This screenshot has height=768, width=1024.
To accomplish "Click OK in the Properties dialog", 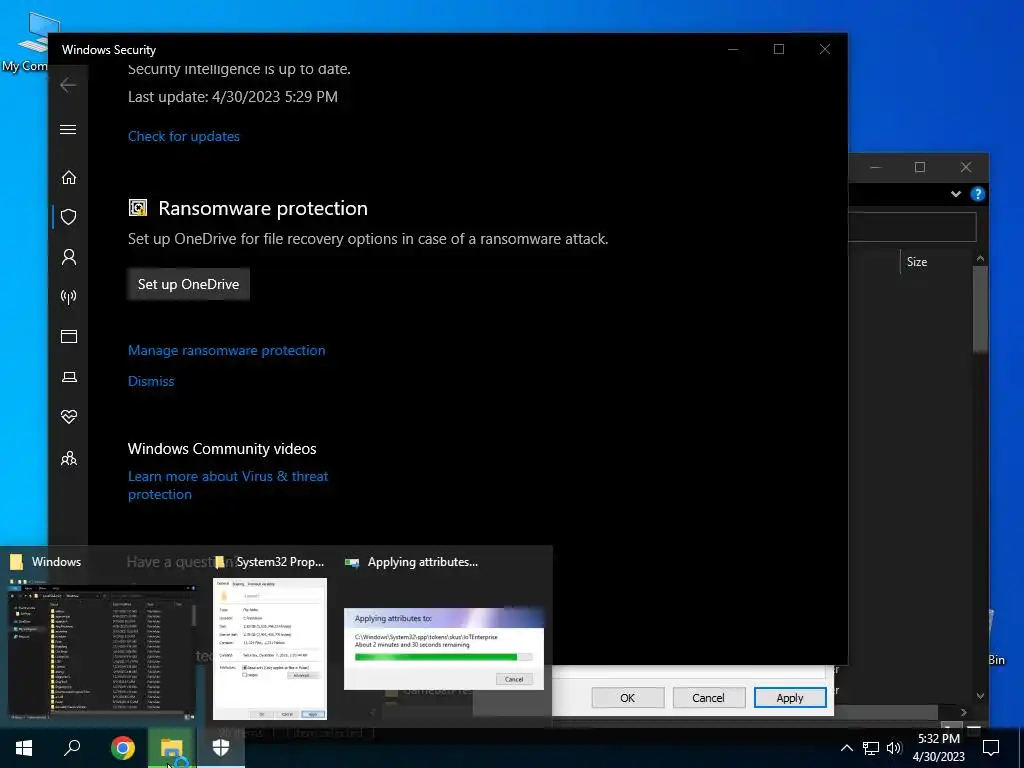I will 628,697.
